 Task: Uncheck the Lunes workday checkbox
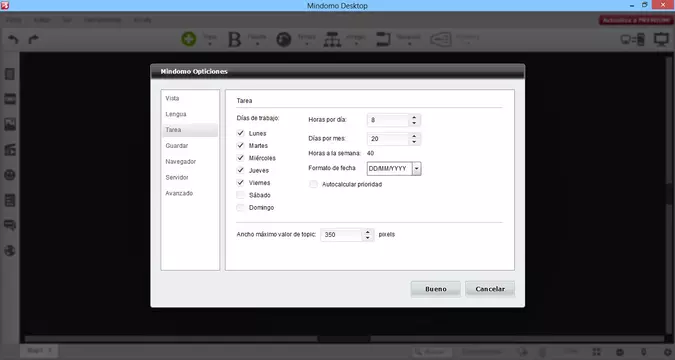click(241, 133)
